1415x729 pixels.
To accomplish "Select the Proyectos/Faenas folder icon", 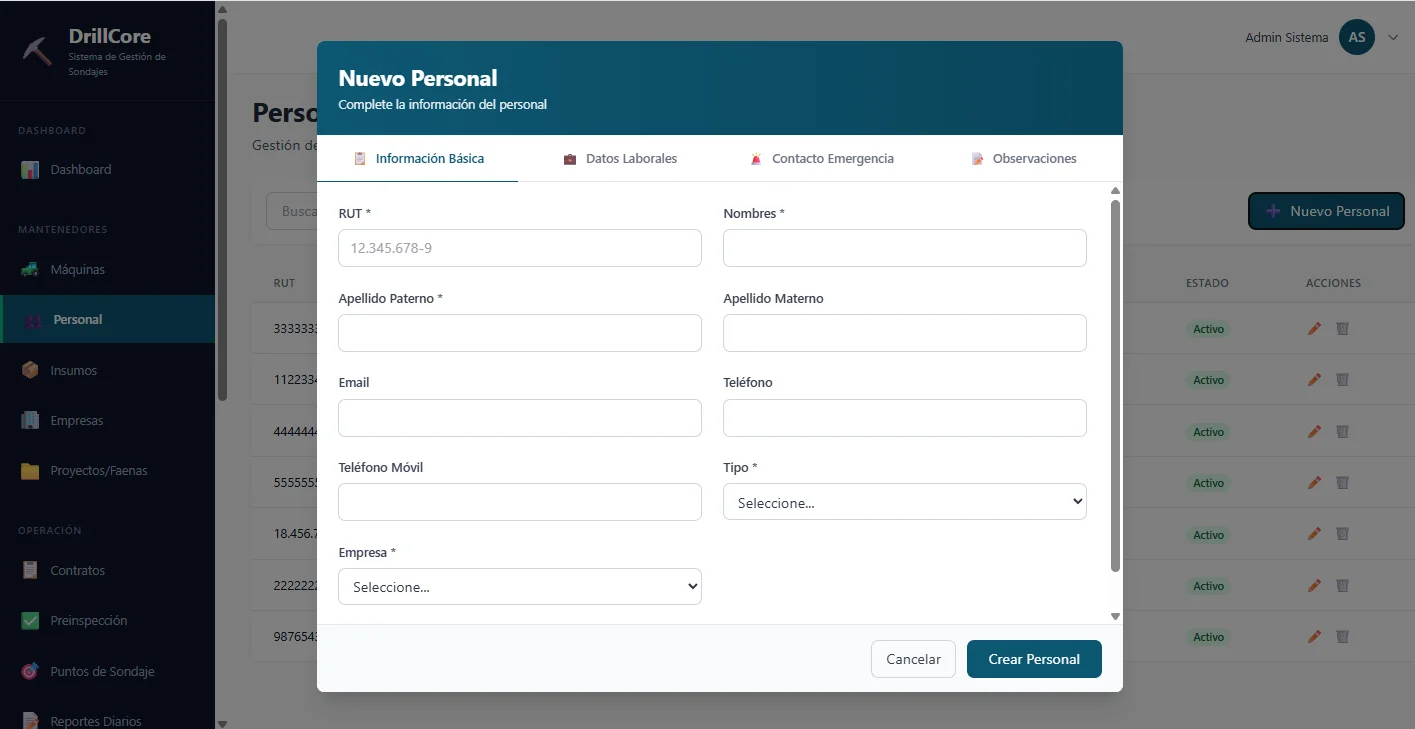I will [x=30, y=471].
